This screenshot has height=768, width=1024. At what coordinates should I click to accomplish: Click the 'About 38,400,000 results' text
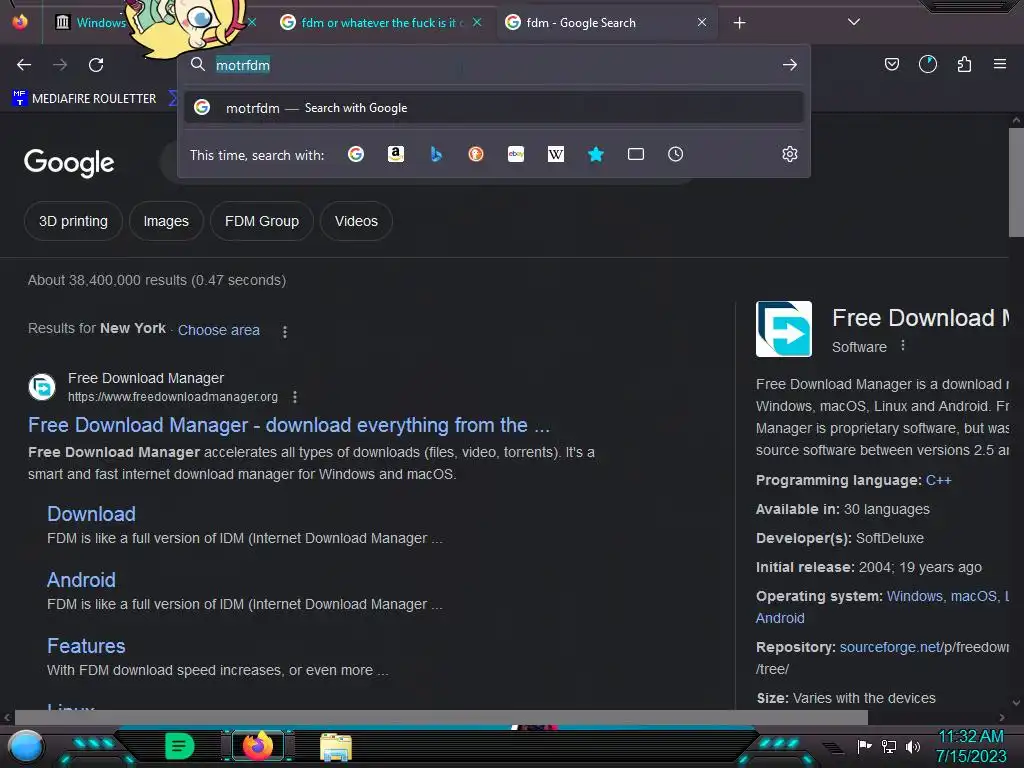157,280
